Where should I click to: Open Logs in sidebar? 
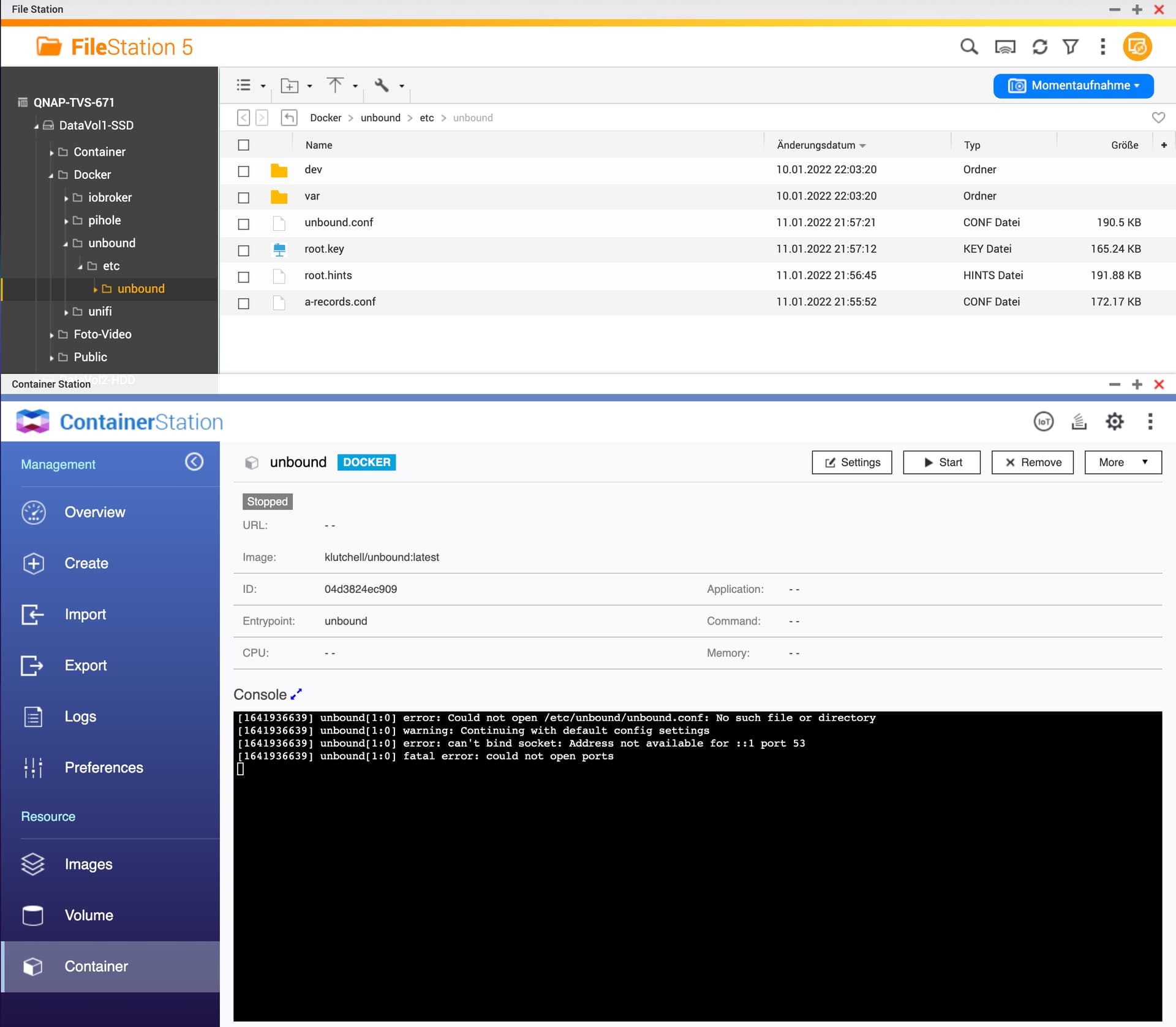(x=110, y=716)
